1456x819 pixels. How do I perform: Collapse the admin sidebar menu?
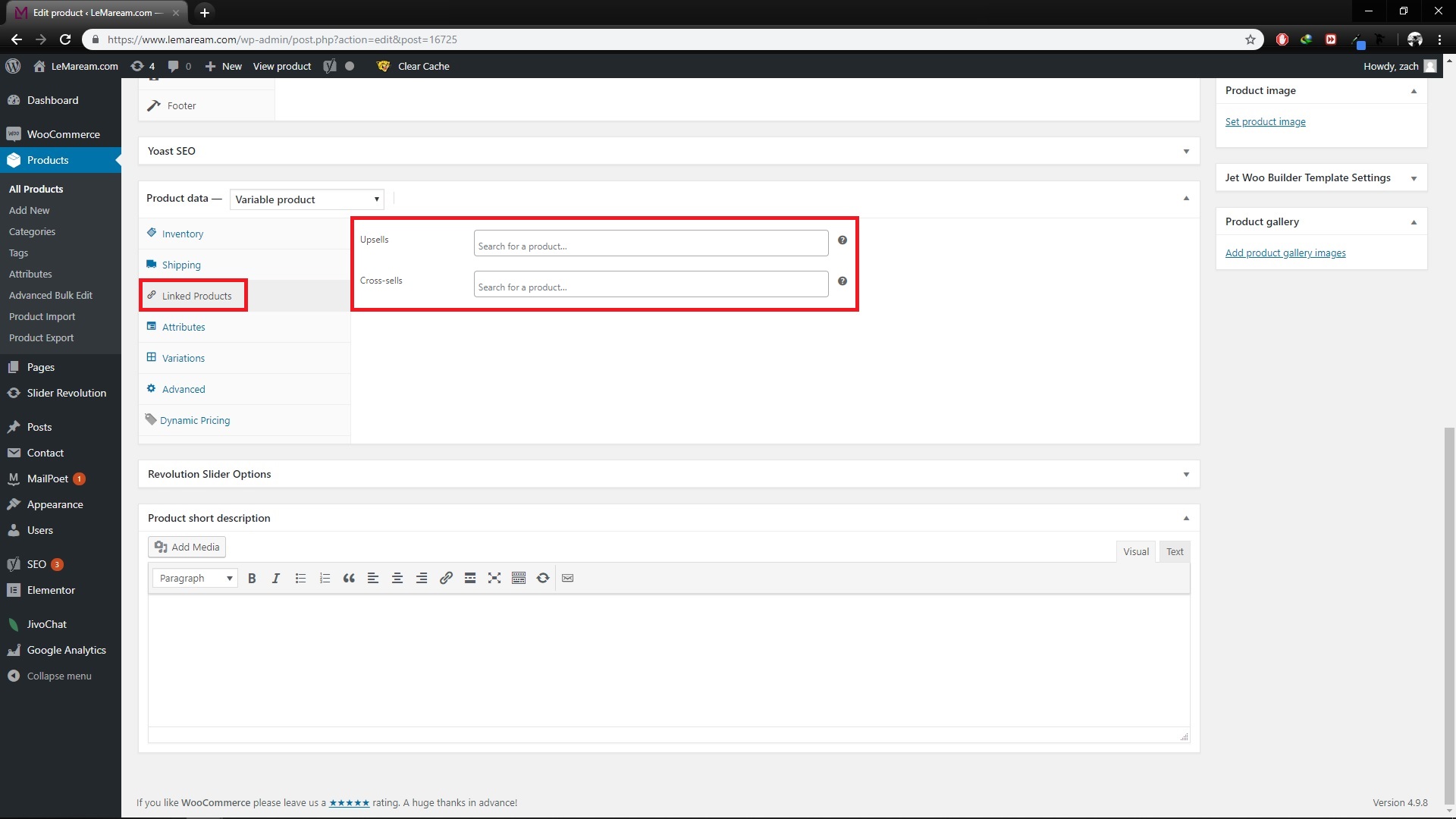(61, 676)
